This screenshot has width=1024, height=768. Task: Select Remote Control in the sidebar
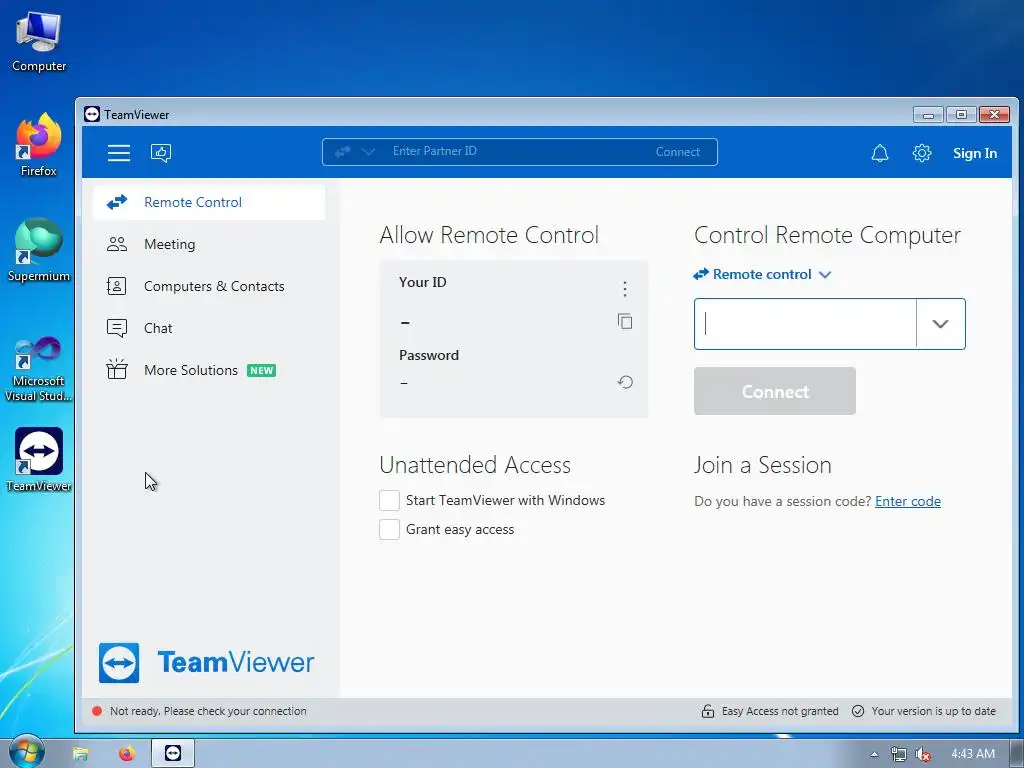click(209, 202)
